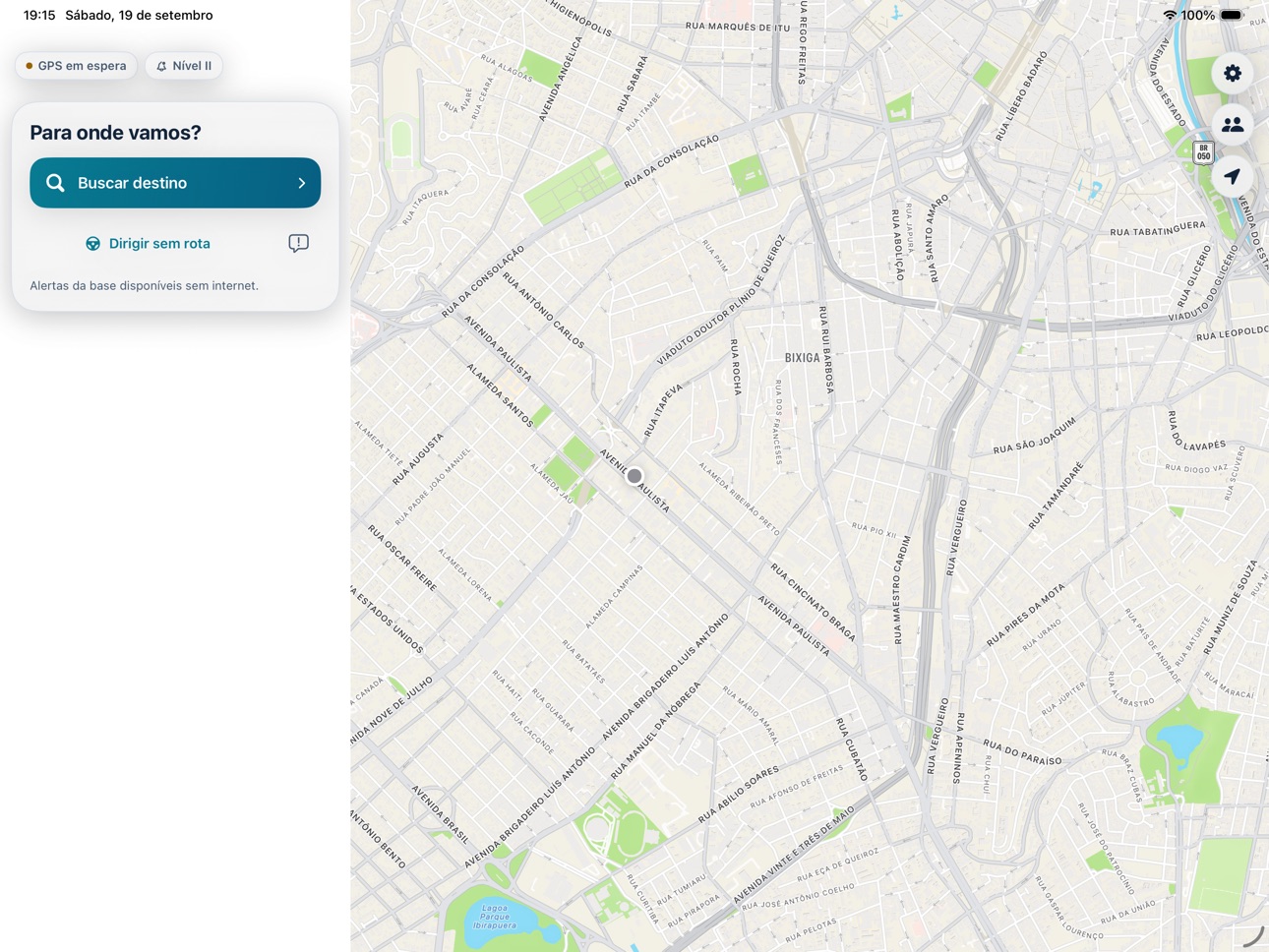Tap the current location dot on Avenida Paulista
Screen dimensions: 1269x952
(634, 476)
